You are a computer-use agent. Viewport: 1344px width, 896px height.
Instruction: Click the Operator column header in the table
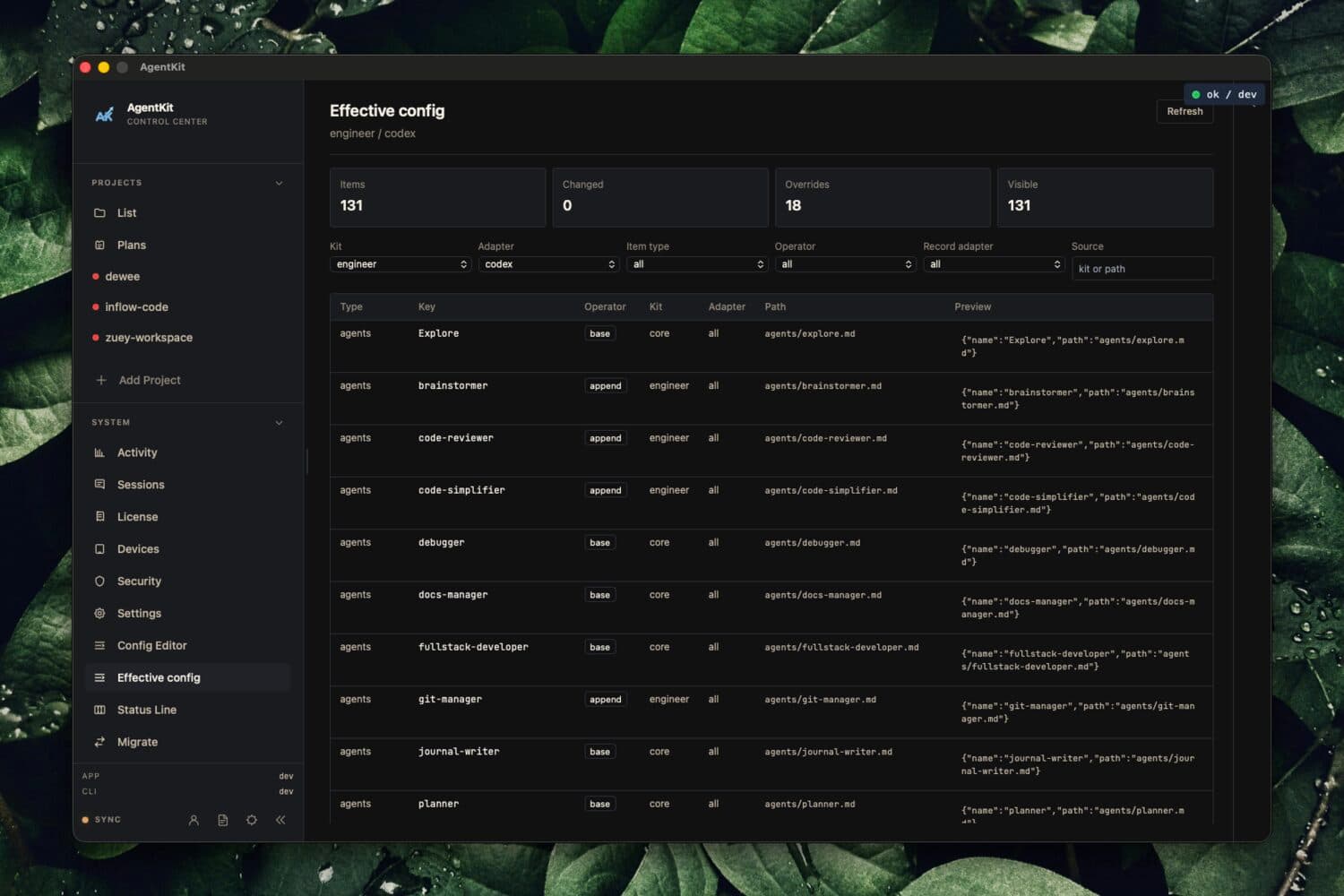[x=605, y=306]
